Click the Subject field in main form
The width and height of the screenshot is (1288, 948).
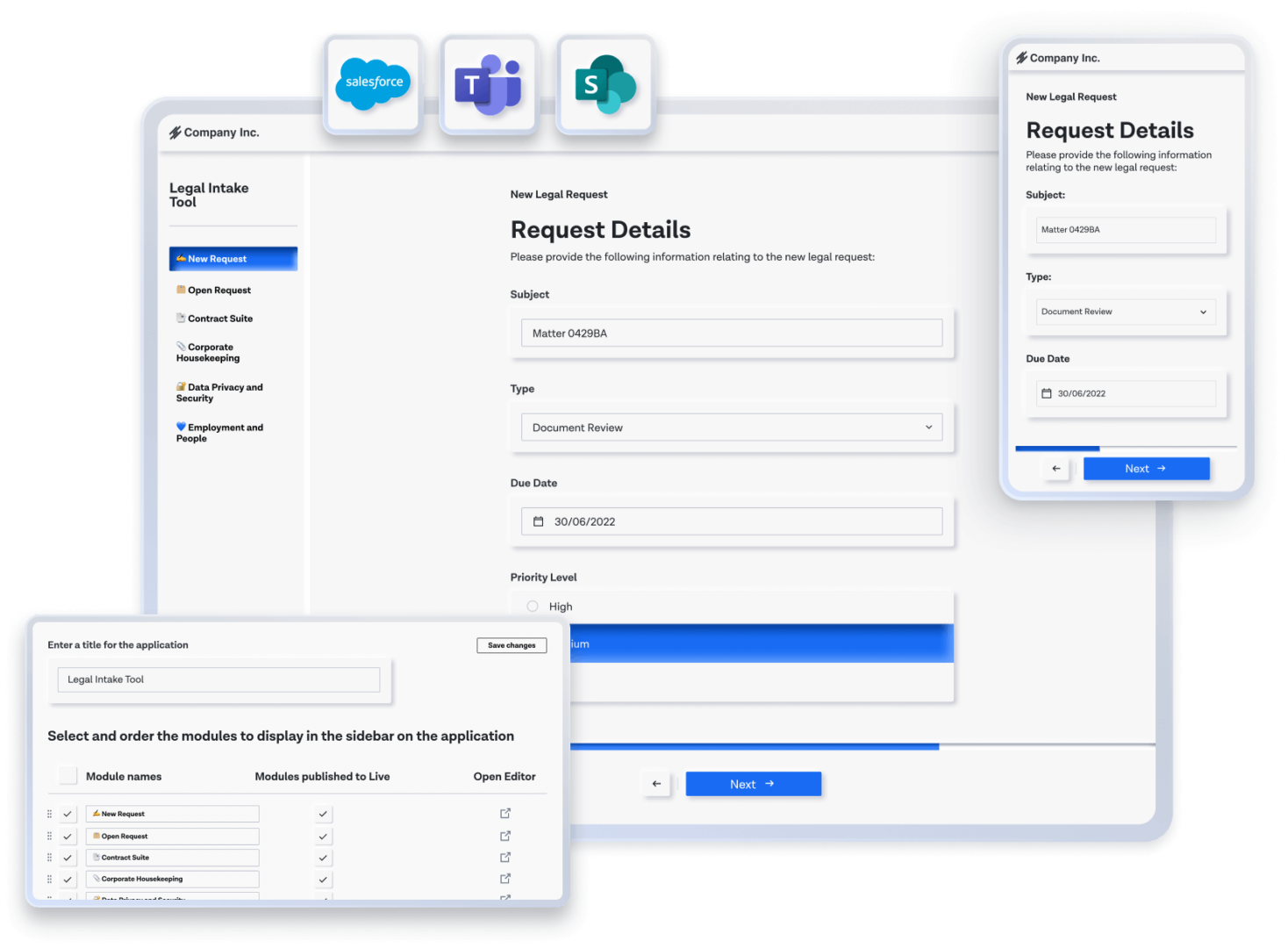click(732, 333)
